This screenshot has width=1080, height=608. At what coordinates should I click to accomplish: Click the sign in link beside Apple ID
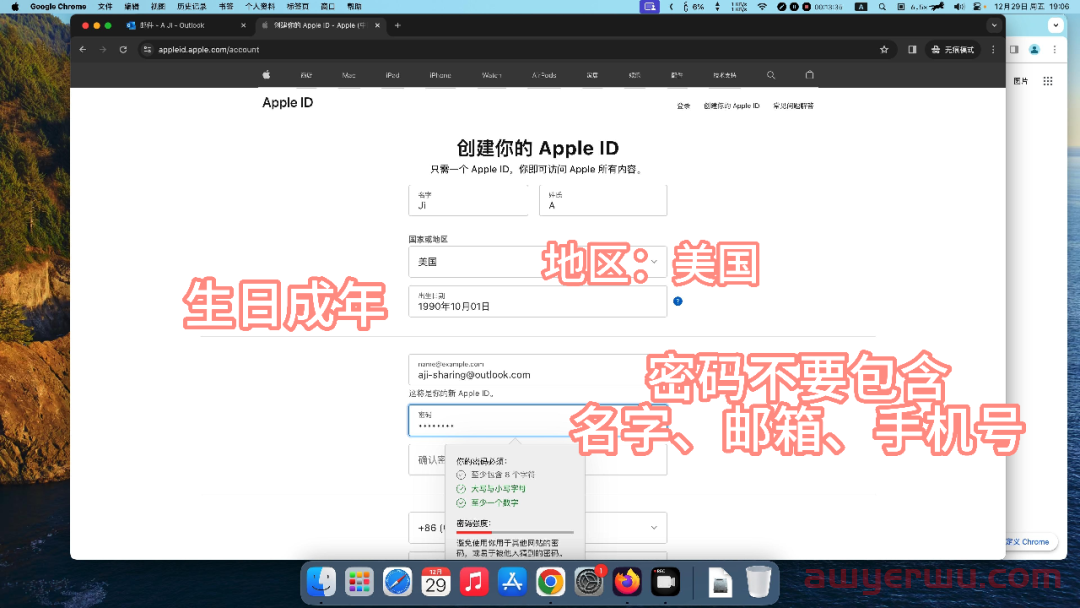[683, 105]
